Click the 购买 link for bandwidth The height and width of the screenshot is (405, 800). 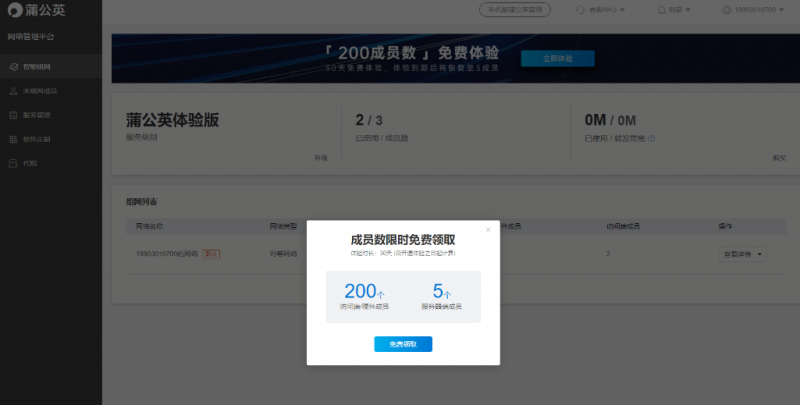[779, 158]
